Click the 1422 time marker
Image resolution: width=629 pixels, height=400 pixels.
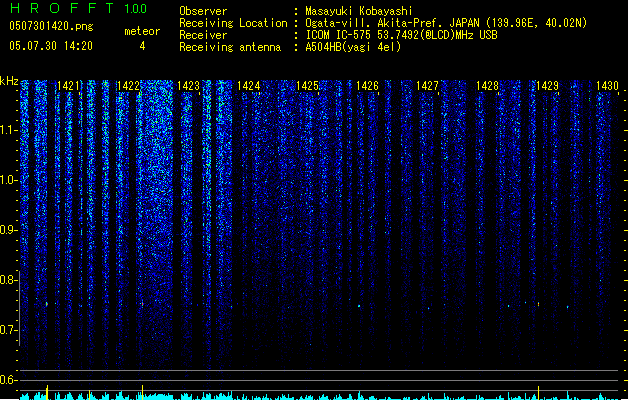[x=128, y=86]
